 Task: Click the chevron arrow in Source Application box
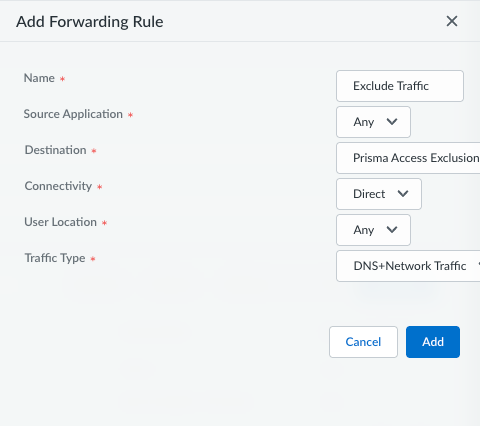coord(392,122)
